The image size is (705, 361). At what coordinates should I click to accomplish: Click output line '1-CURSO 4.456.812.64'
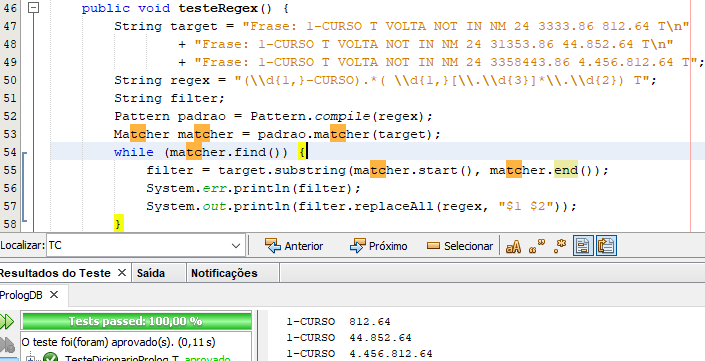(359, 353)
